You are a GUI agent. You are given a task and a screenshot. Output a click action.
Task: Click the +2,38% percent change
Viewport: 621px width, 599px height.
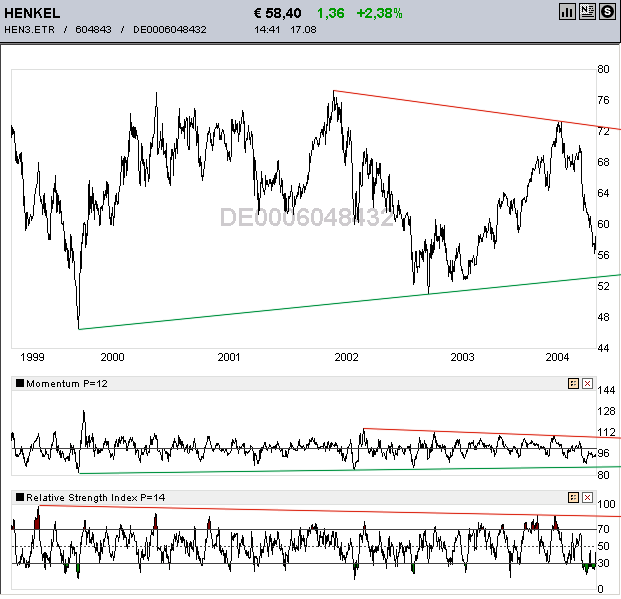click(x=379, y=13)
